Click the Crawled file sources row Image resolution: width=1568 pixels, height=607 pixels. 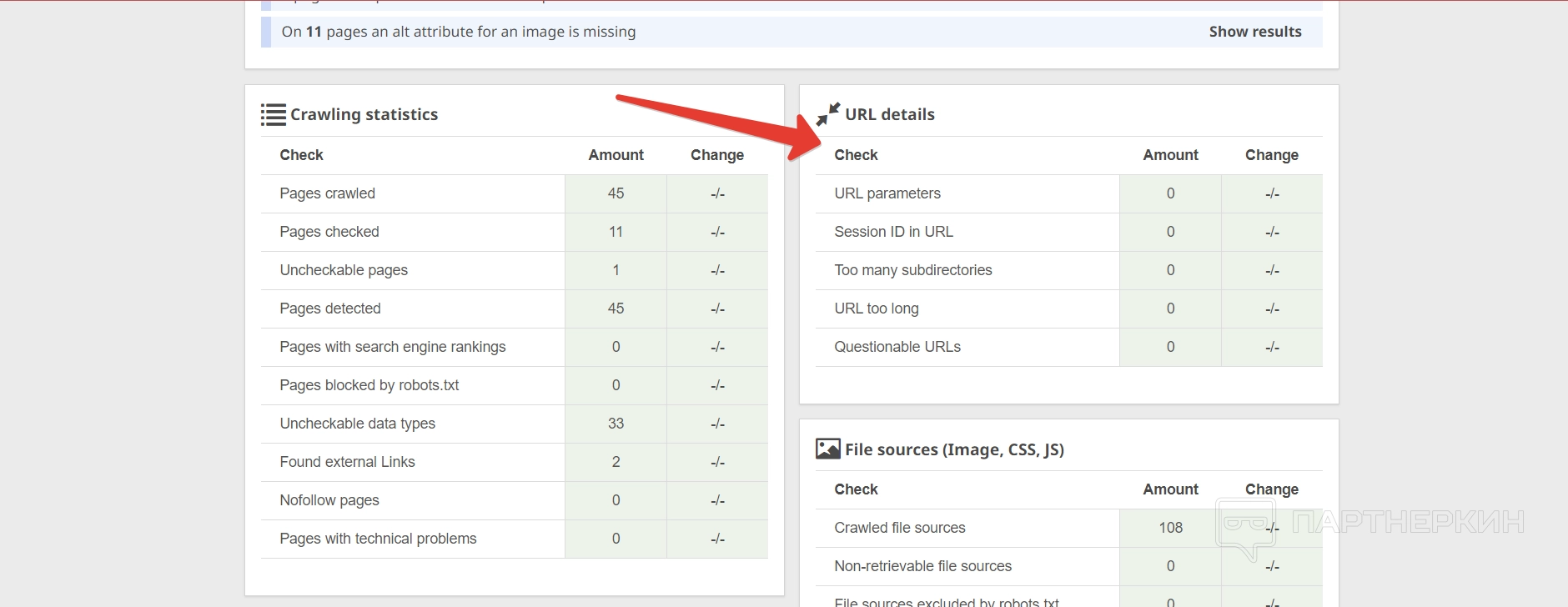[900, 528]
